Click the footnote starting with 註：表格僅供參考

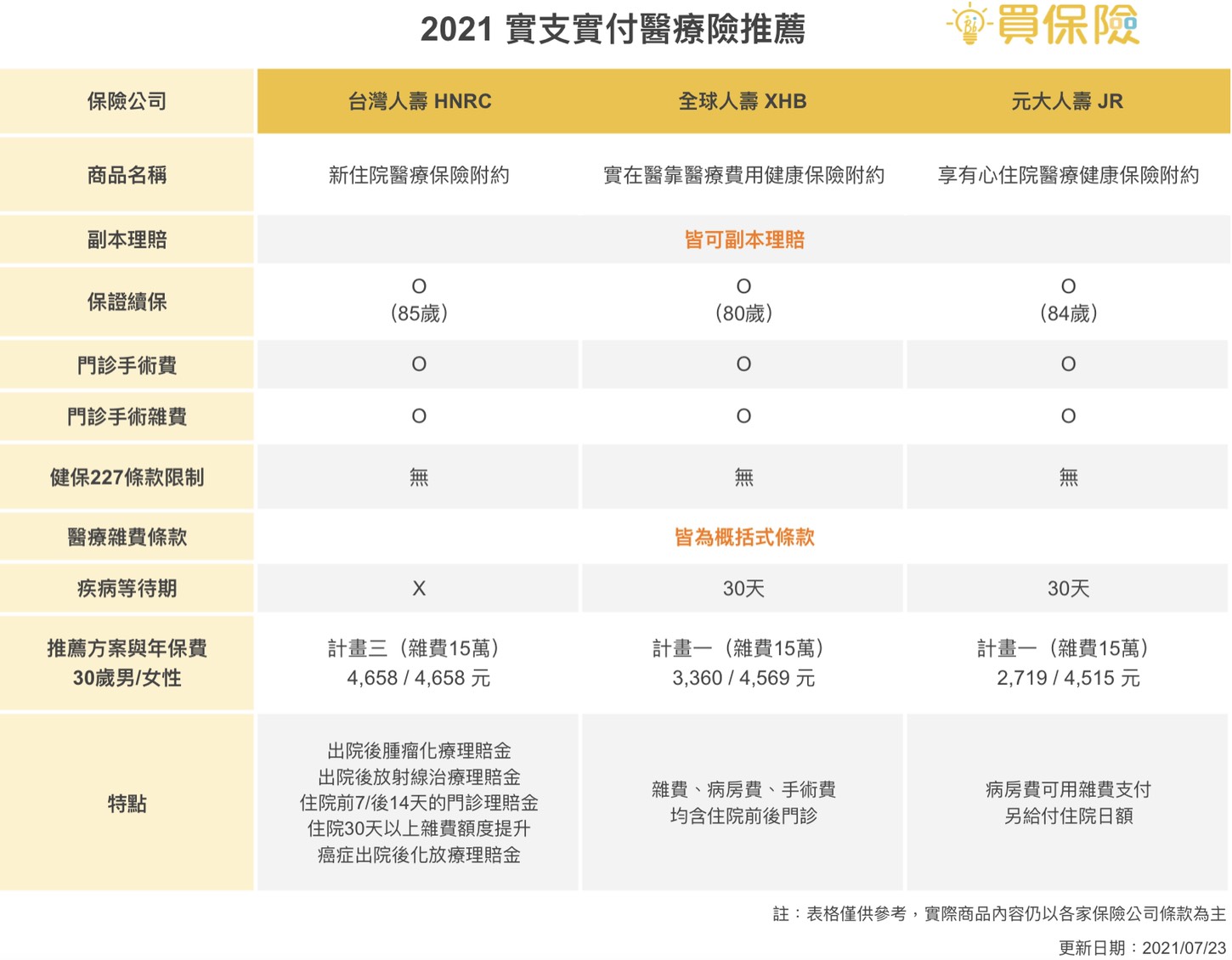pos(999,913)
